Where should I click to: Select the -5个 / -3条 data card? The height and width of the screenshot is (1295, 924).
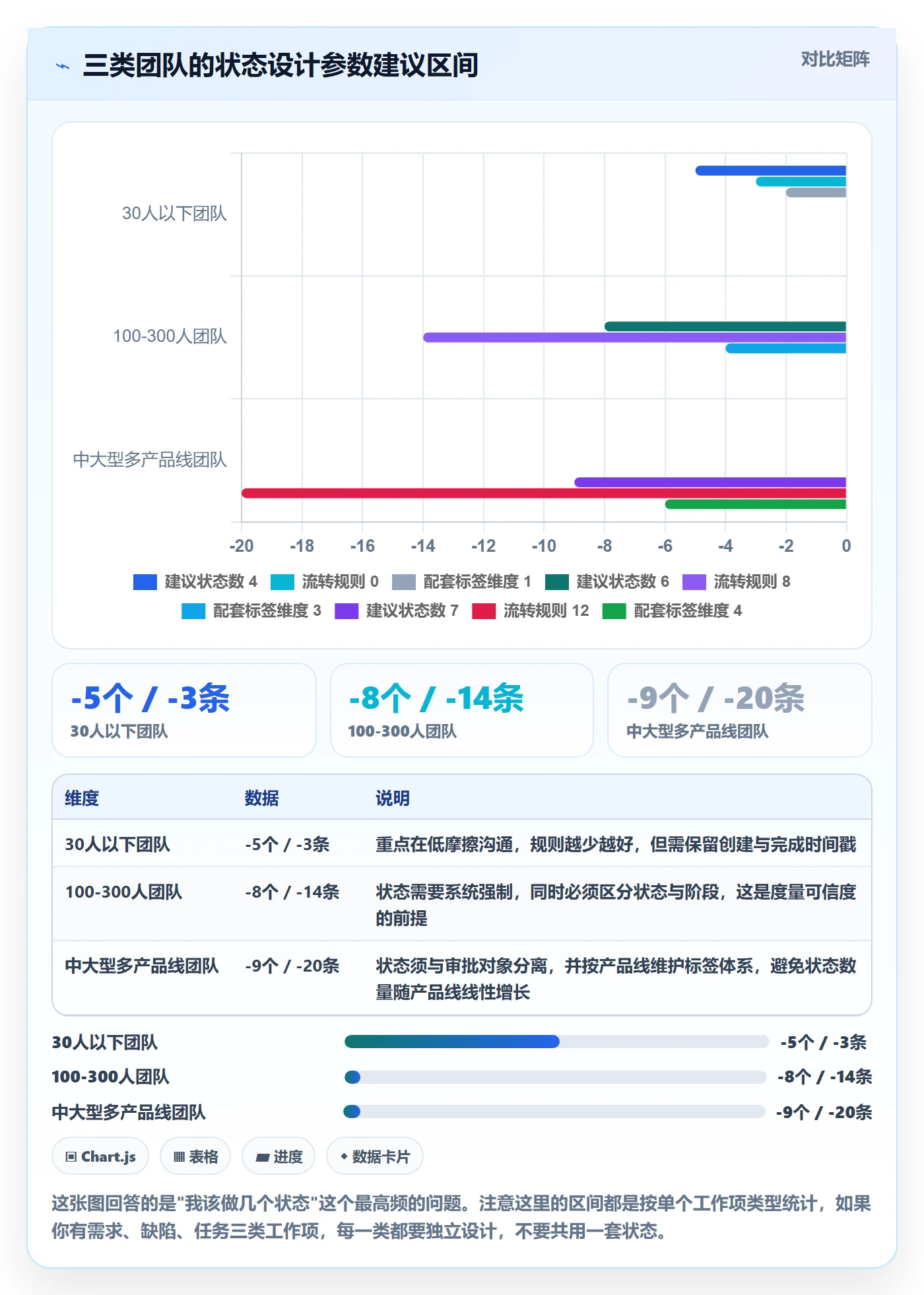(184, 710)
